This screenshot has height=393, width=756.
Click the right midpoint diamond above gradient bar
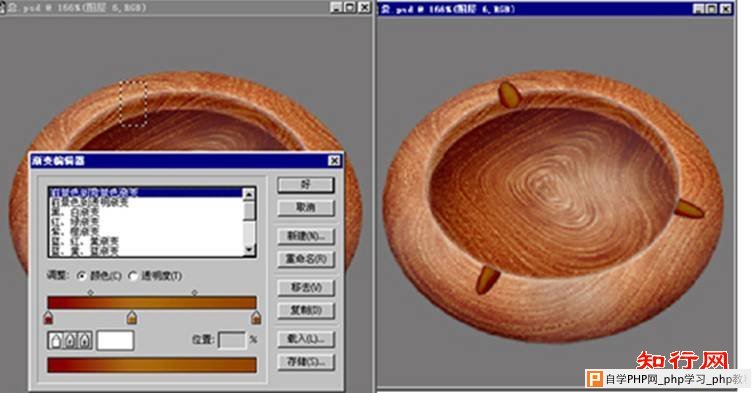pos(194,292)
